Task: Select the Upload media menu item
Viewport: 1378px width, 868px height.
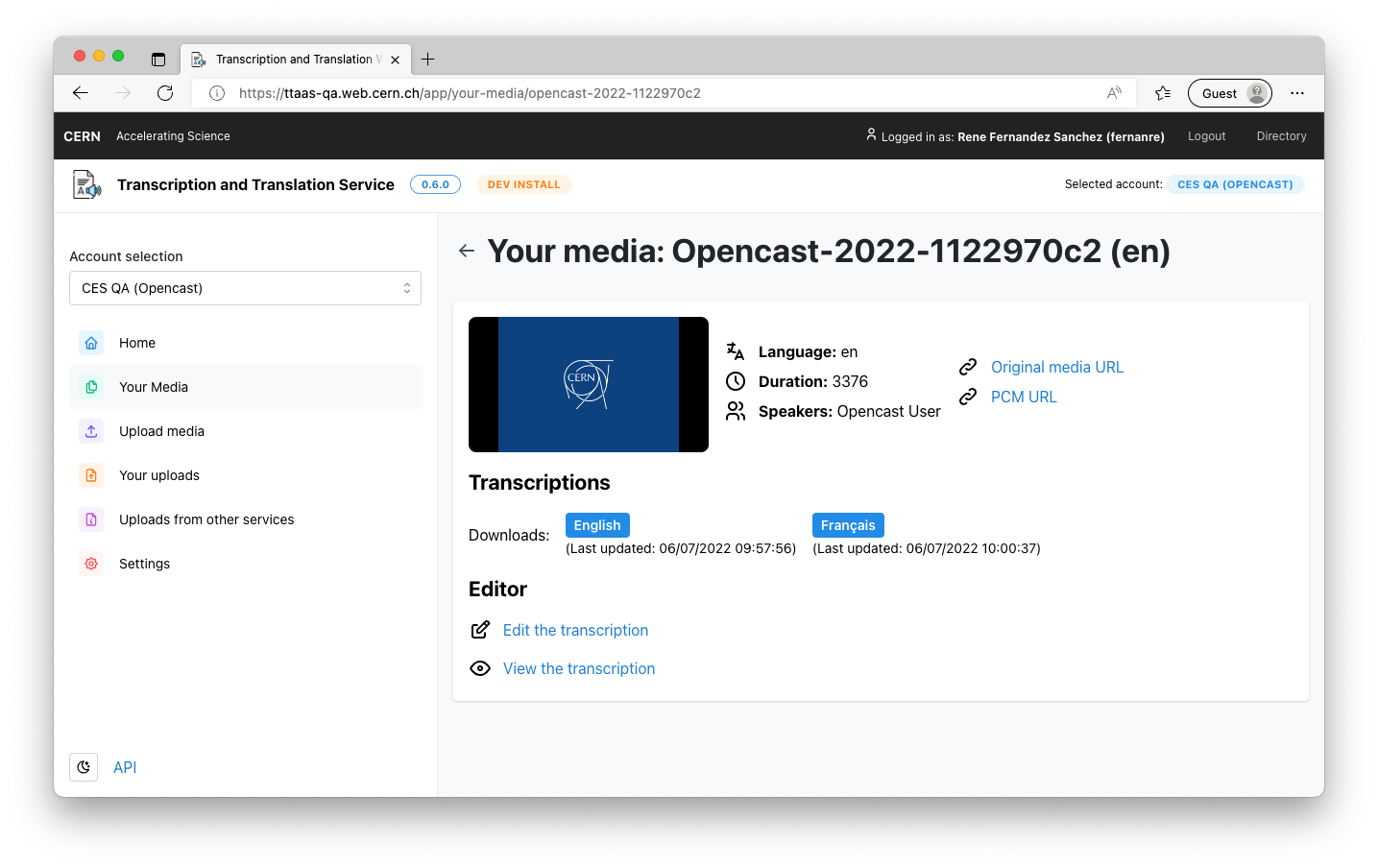Action: pyautogui.click(x=246, y=431)
